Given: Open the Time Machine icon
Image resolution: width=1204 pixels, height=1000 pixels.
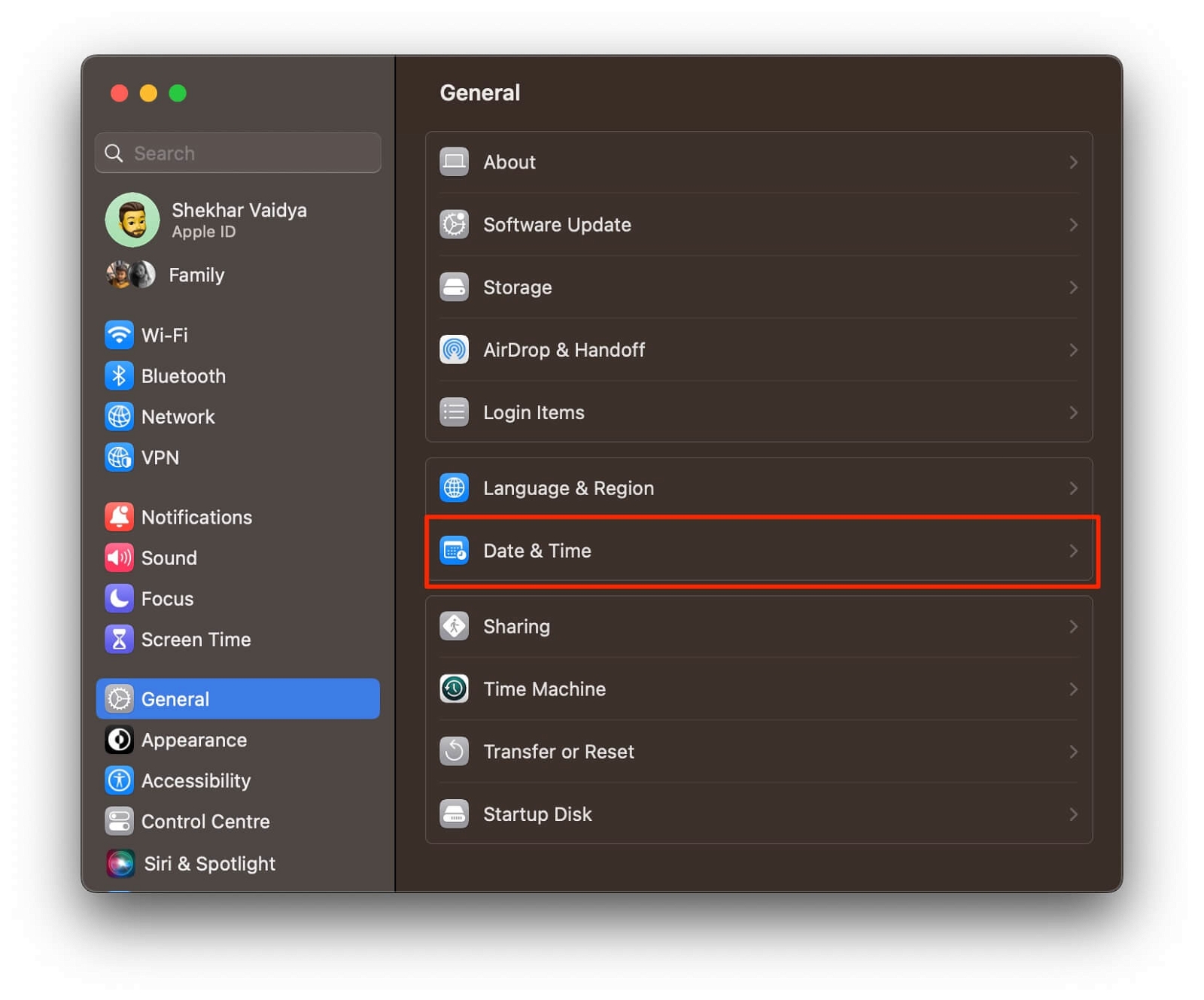Looking at the screenshot, I should 454,688.
